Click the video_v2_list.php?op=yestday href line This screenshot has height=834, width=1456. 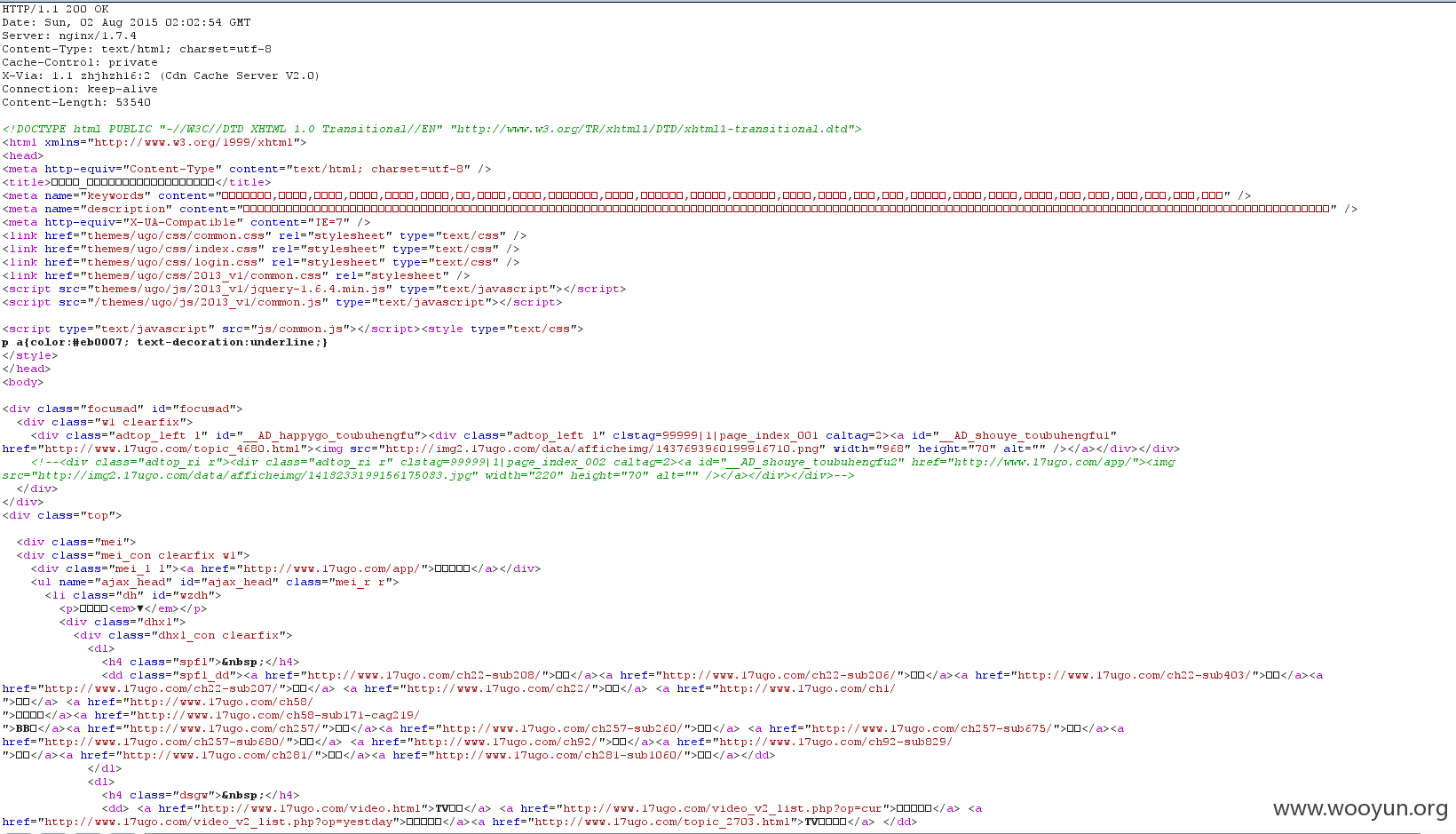(x=460, y=822)
